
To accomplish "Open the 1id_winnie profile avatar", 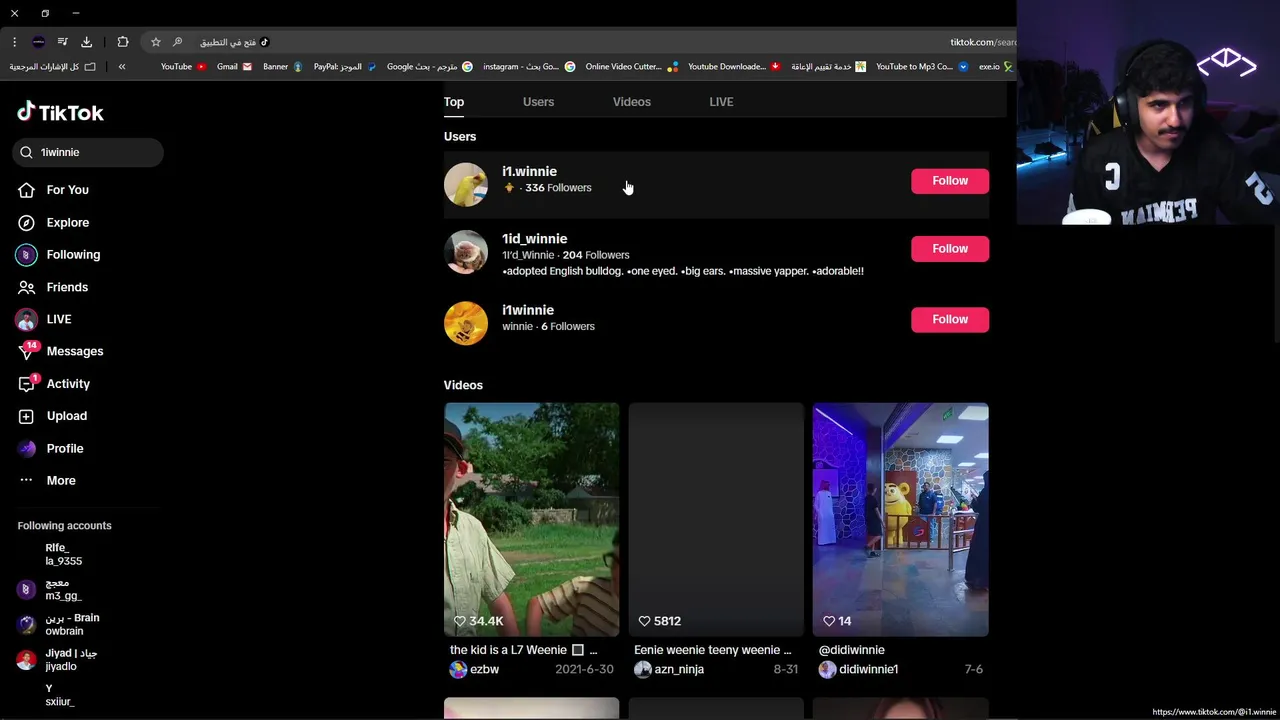I will tap(466, 252).
